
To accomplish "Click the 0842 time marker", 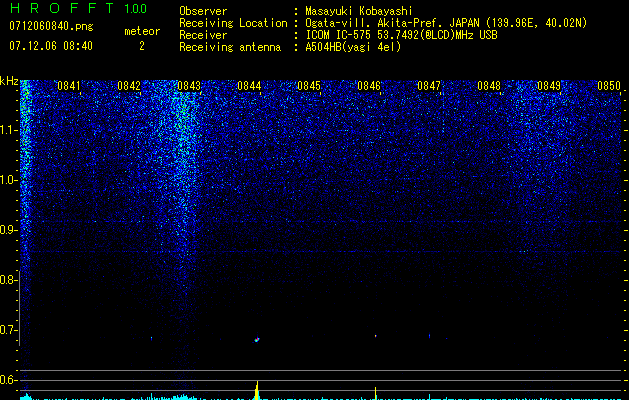I will [129, 86].
